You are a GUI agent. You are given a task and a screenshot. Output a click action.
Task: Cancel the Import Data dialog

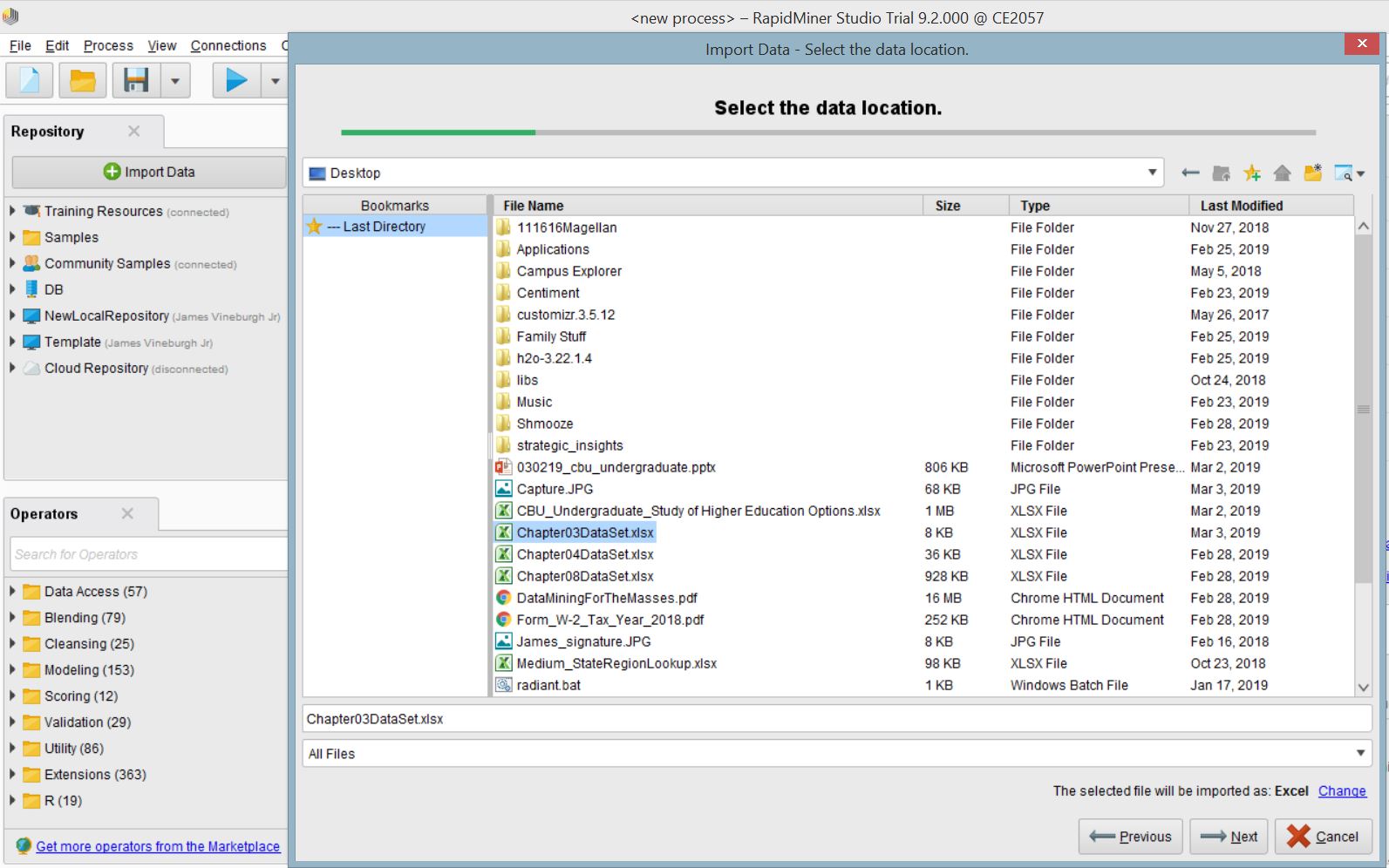[x=1324, y=837]
